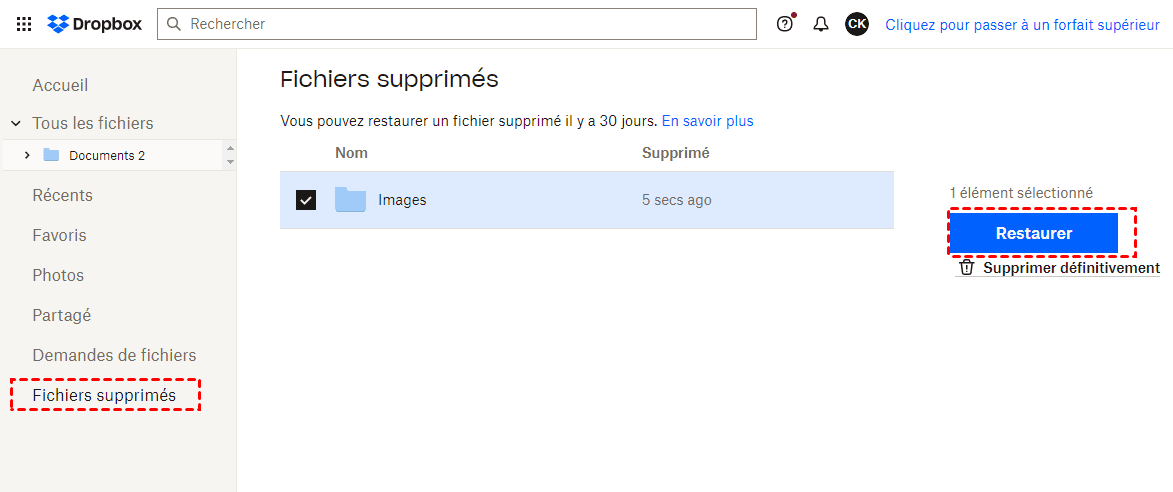Click the Restaurer button

pos(1033,233)
